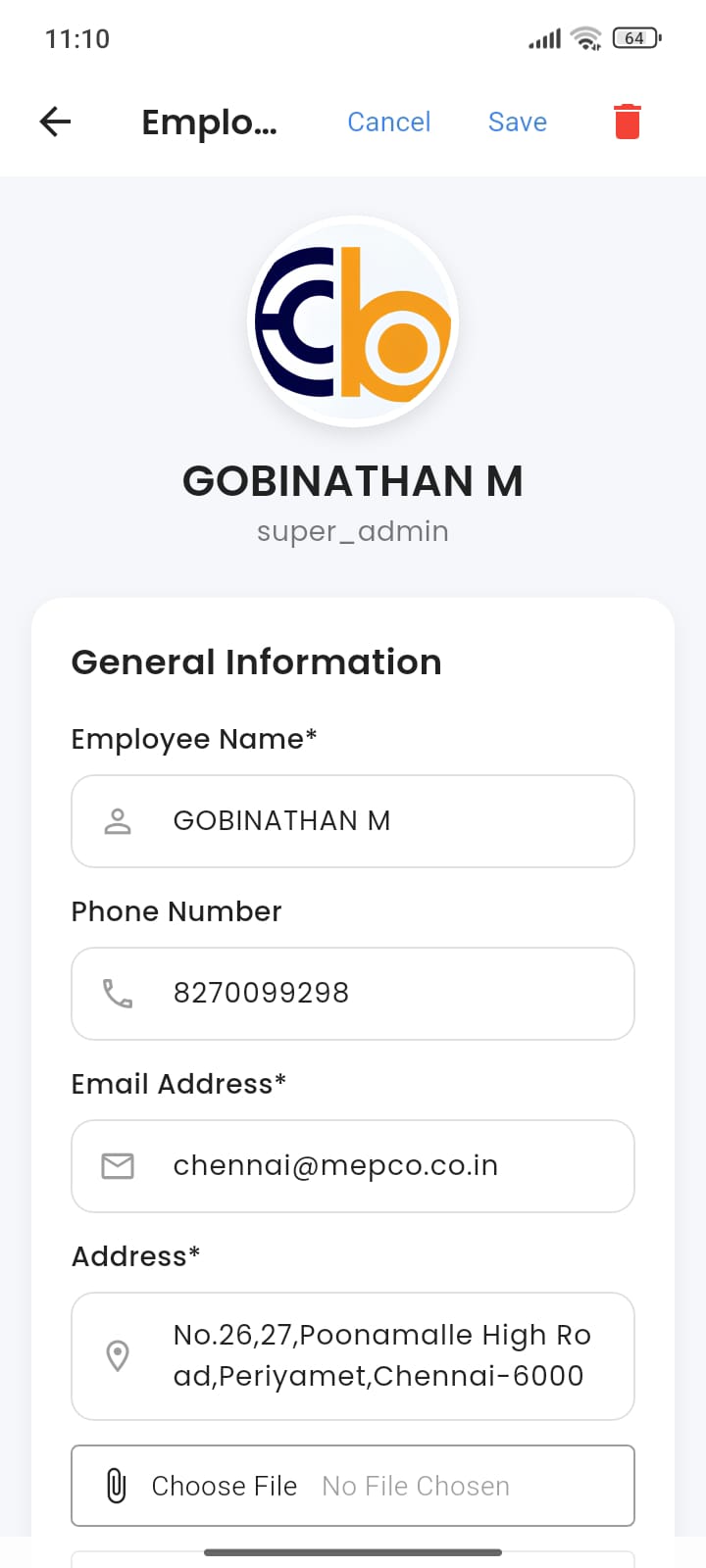Tap the back arrow icon
This screenshot has height=1568, width=706.
[x=56, y=122]
